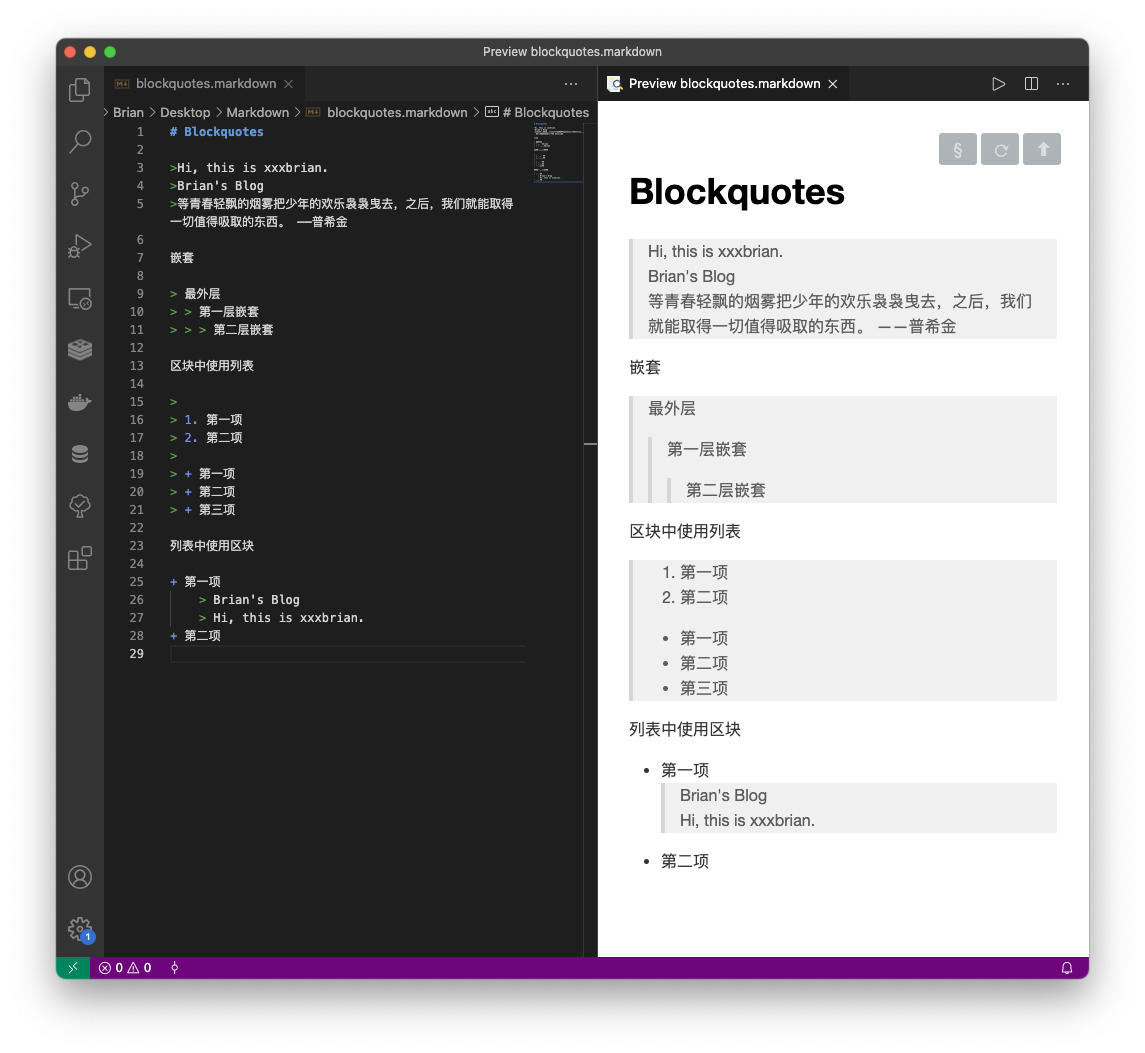Click '第二层嵌套' in the preview
Image resolution: width=1145 pixels, height=1053 pixels.
click(726, 490)
